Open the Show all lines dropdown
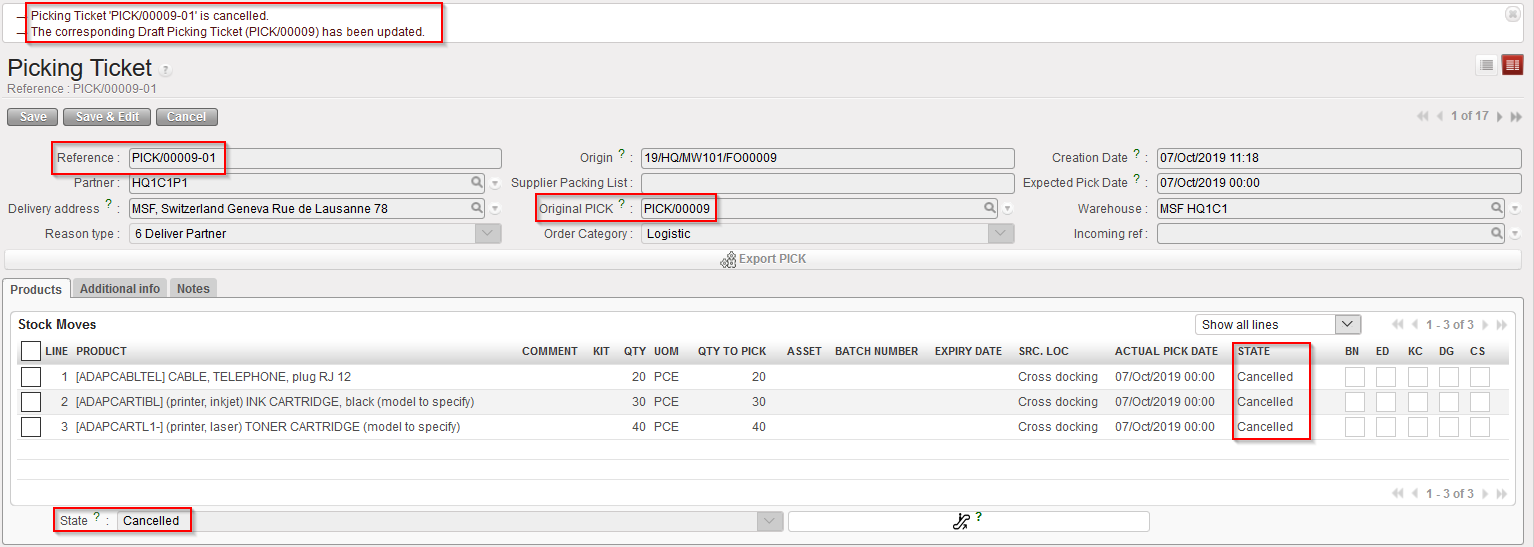 coord(1277,325)
